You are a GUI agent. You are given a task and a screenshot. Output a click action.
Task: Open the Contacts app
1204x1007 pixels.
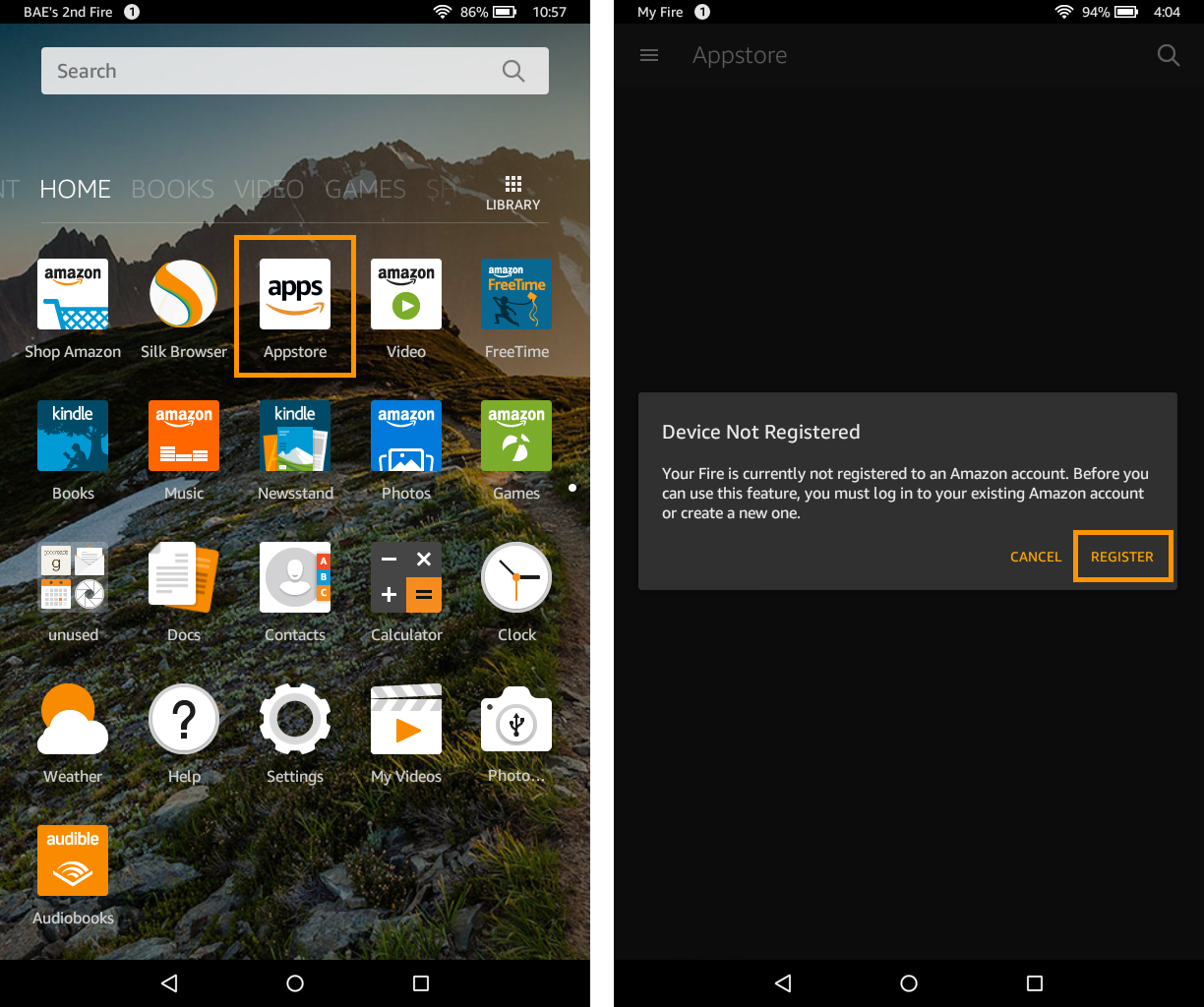[295, 577]
